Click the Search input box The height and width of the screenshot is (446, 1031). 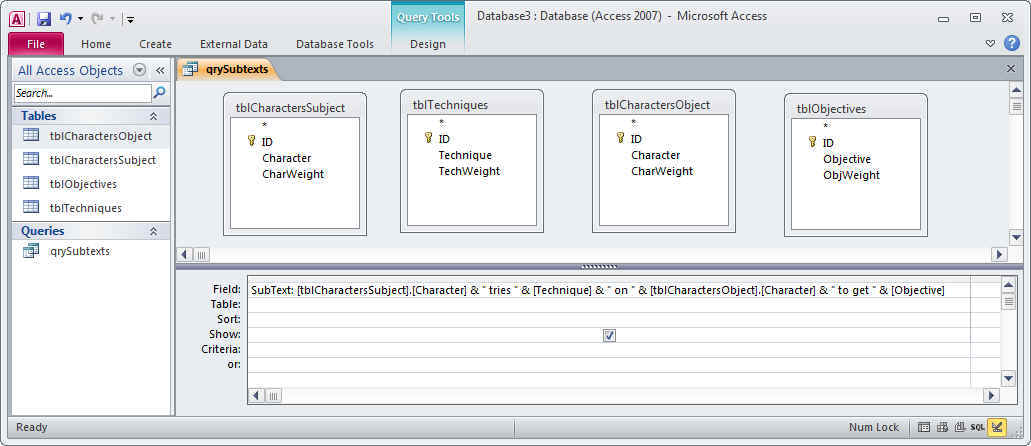click(x=82, y=92)
